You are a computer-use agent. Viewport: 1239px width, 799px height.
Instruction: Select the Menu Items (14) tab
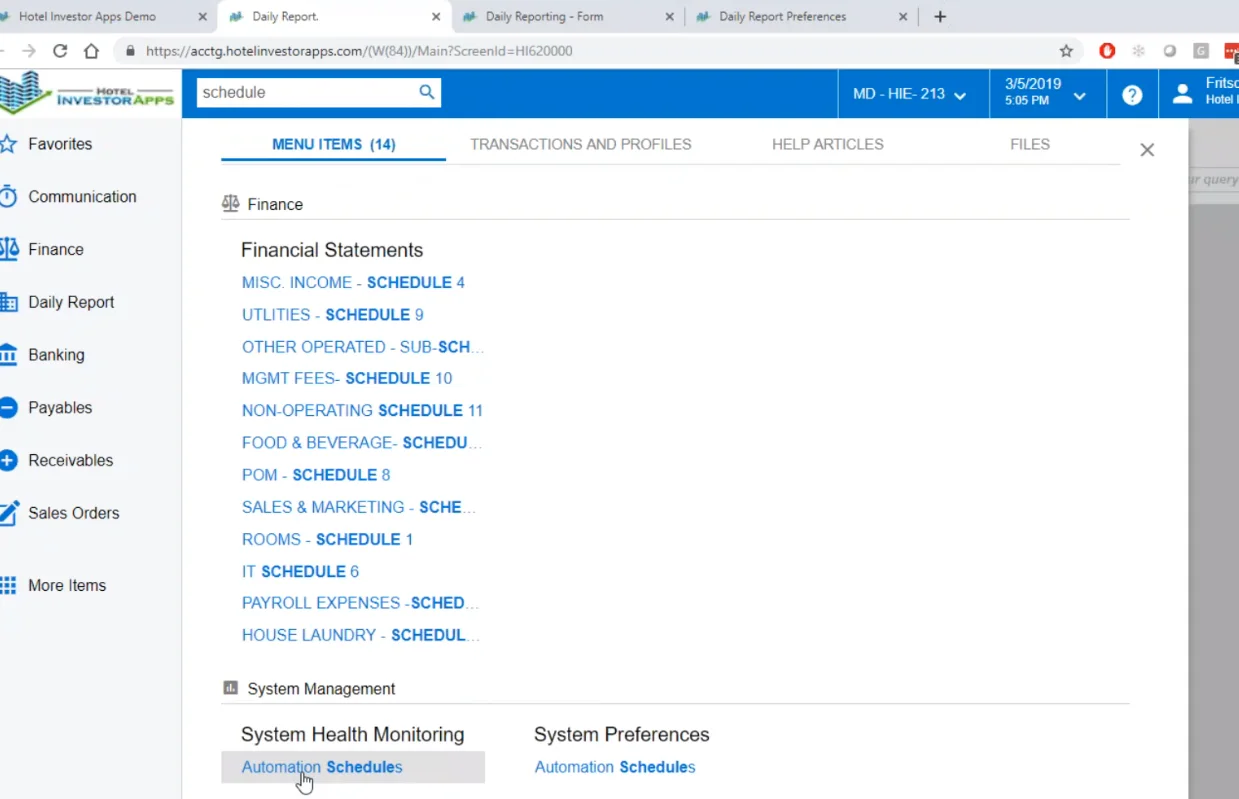point(334,144)
